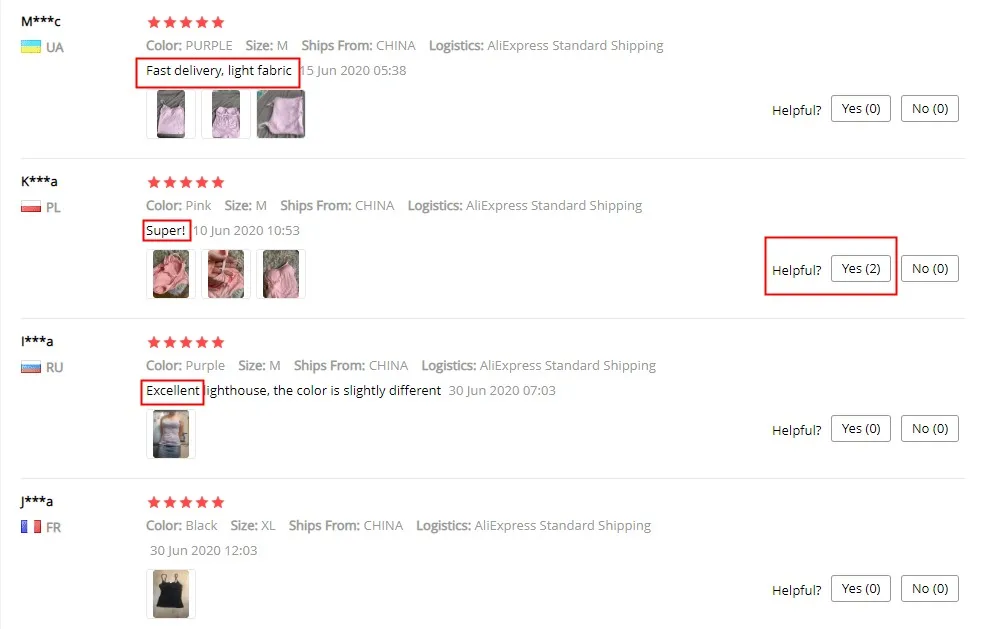Screen dimensions: 985x629
Task: Vote No (0) on K***a's review
Action: (x=930, y=269)
